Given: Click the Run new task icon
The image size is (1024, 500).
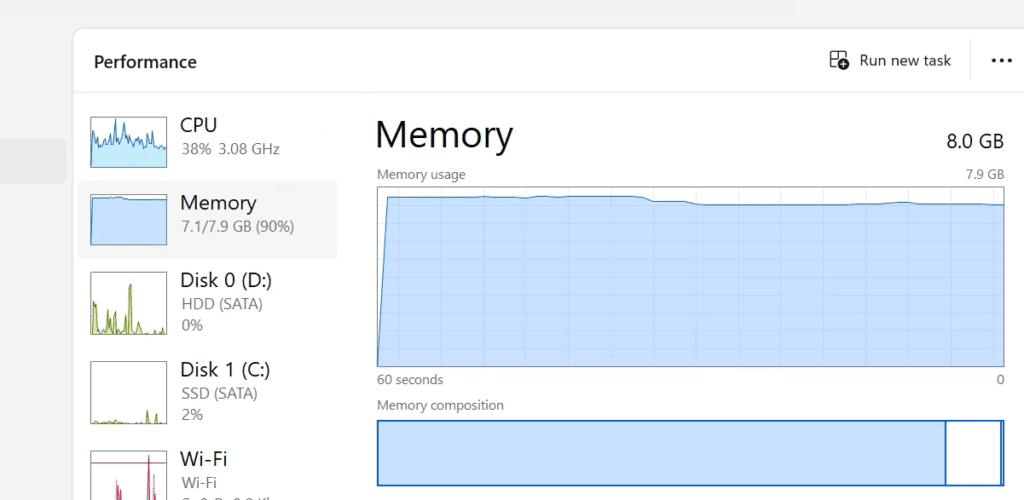Looking at the screenshot, I should click(x=839, y=61).
